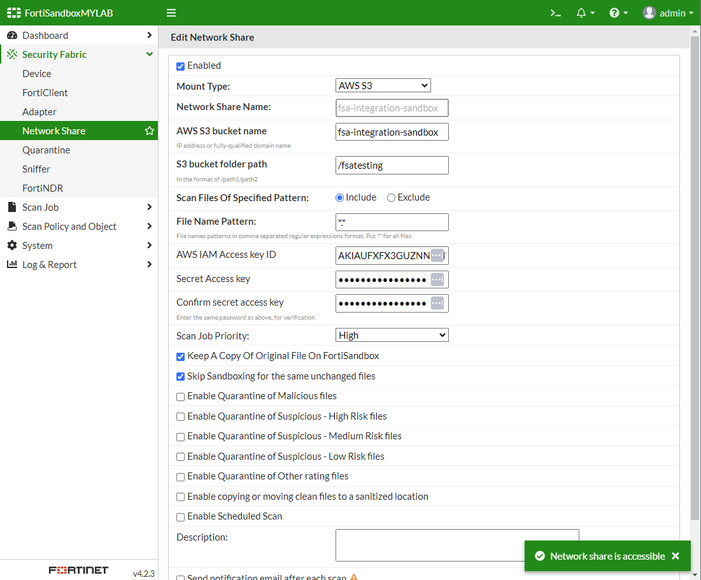Click the icon in Confirm secret access key field

coord(437,303)
